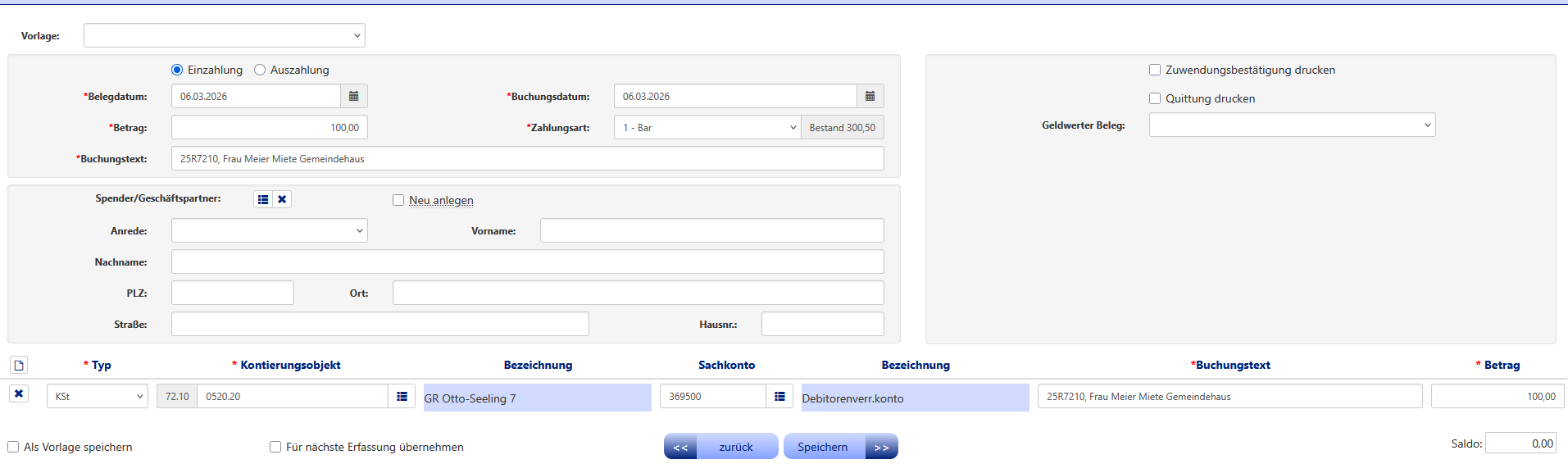Viewport: 1568px width, 473px height.
Task: Open the Anrede dropdown
Action: (269, 231)
